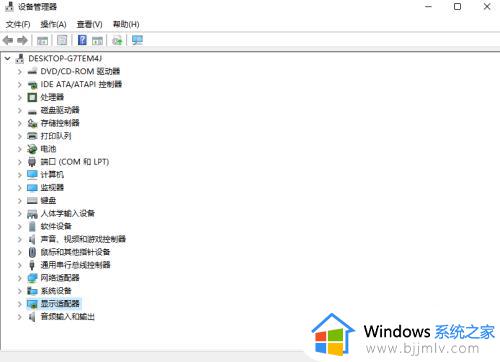Click the human interface device icon
Image resolution: width=500 pixels, height=362 pixels.
coord(32,214)
